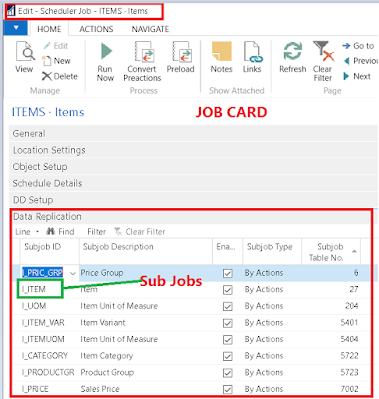The height and width of the screenshot is (399, 379).
Task: Toggle Enabled checkbox for Sales Price
Action: coord(228,389)
